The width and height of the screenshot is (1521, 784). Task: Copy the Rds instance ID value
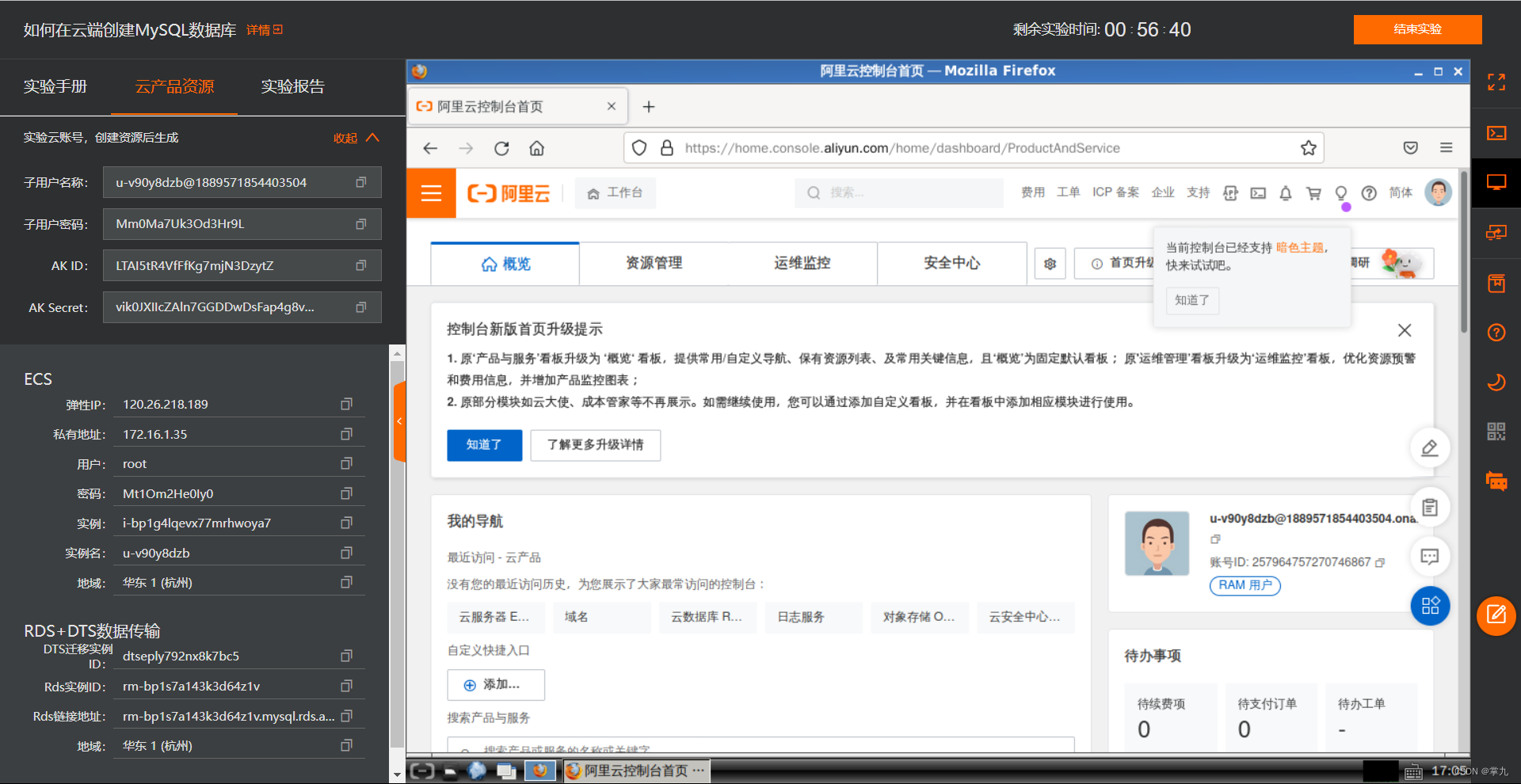tap(346, 686)
